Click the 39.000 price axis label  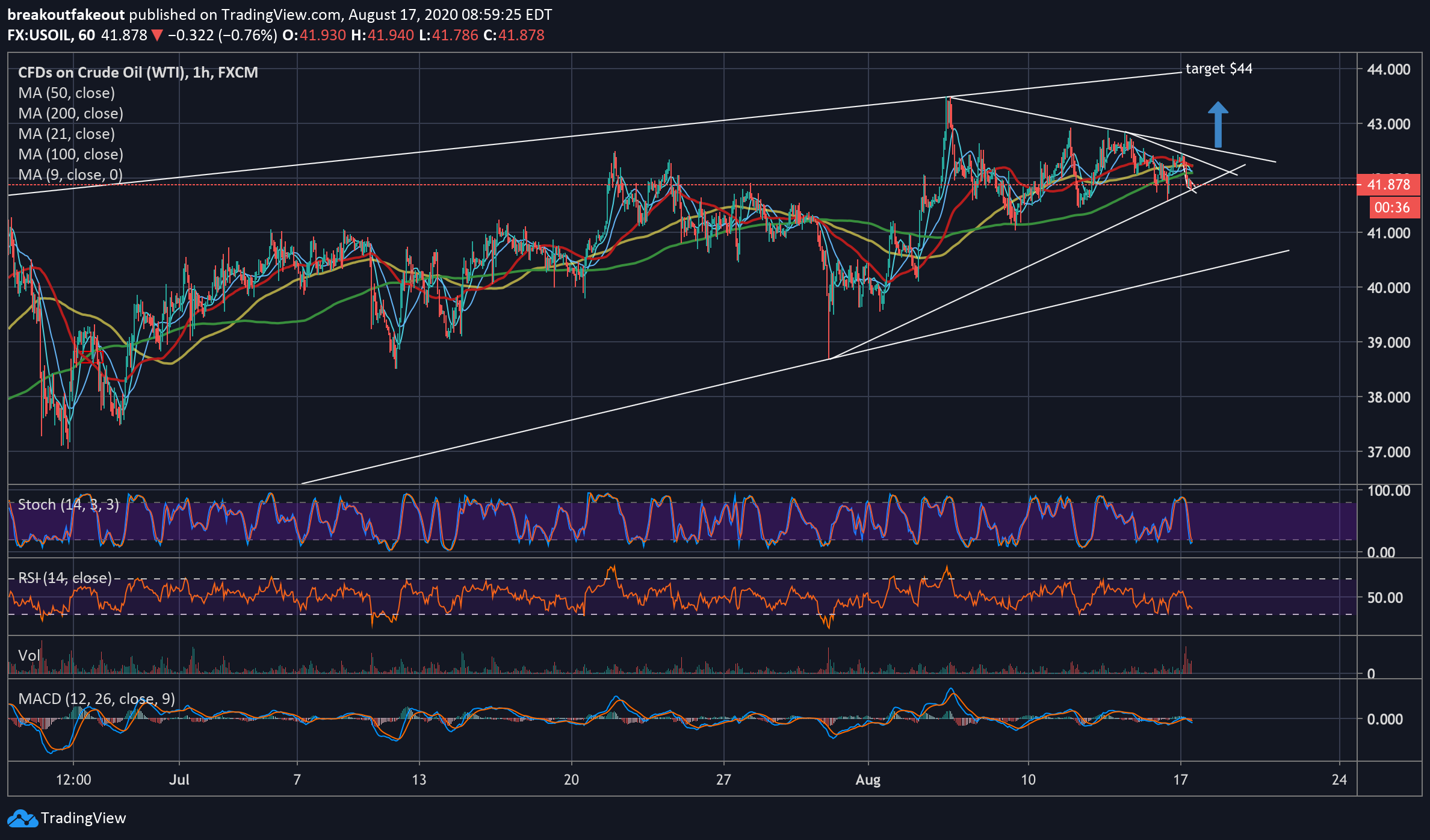1388,343
